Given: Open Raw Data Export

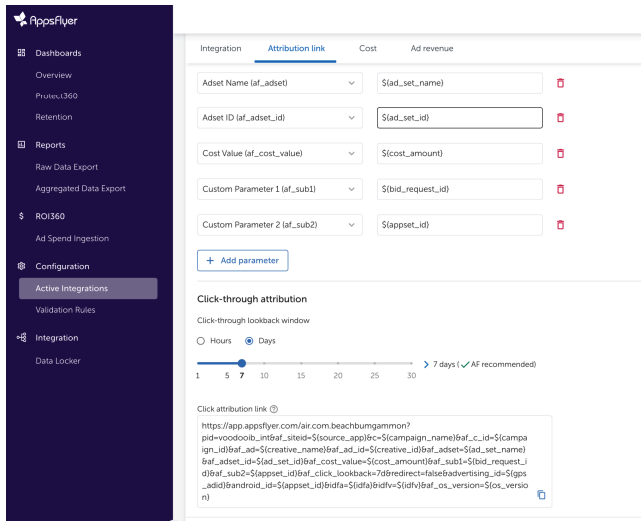Looking at the screenshot, I should click(x=67, y=167).
